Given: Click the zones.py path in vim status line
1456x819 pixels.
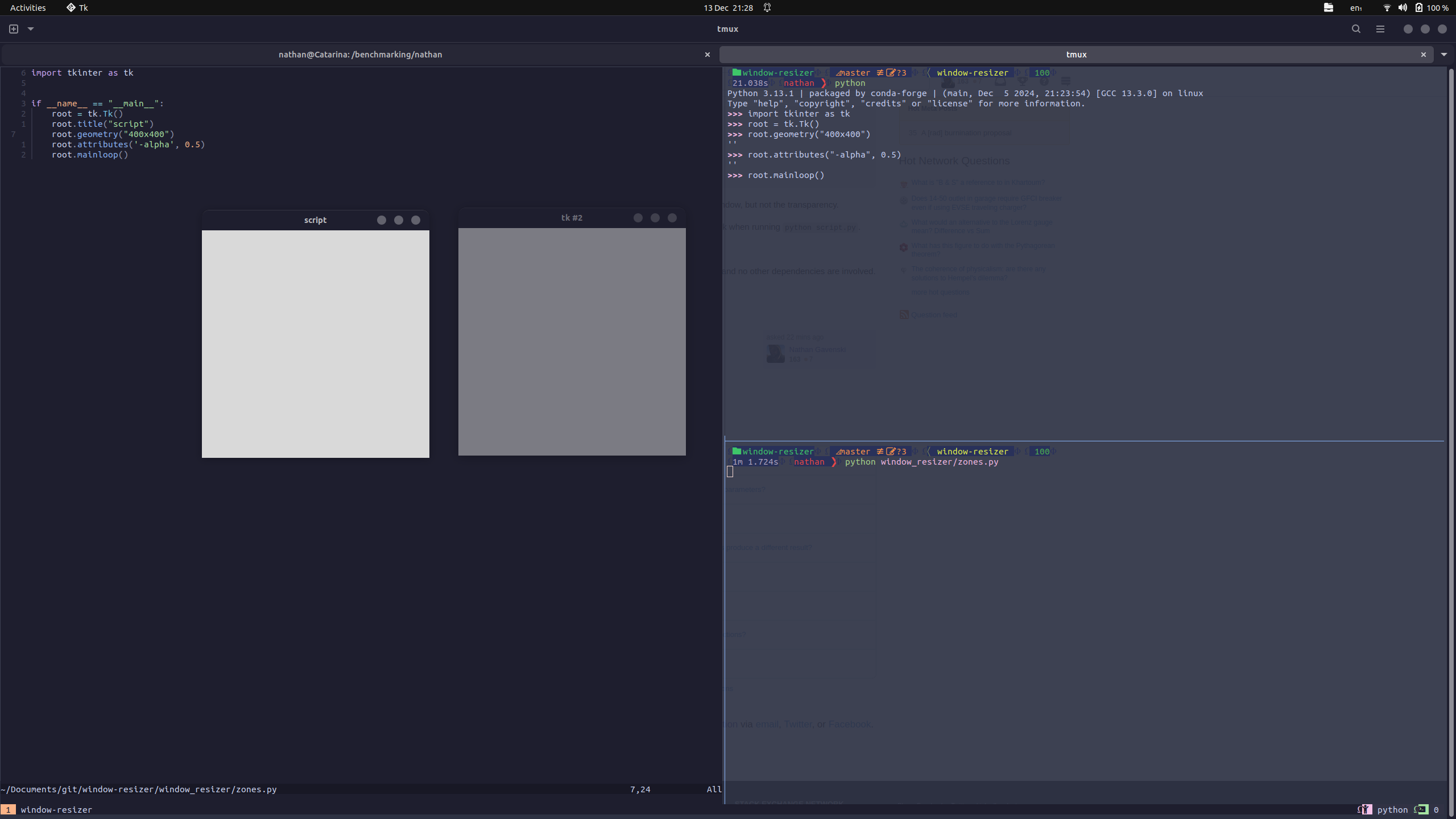Looking at the screenshot, I should pyautogui.click(x=139, y=789).
